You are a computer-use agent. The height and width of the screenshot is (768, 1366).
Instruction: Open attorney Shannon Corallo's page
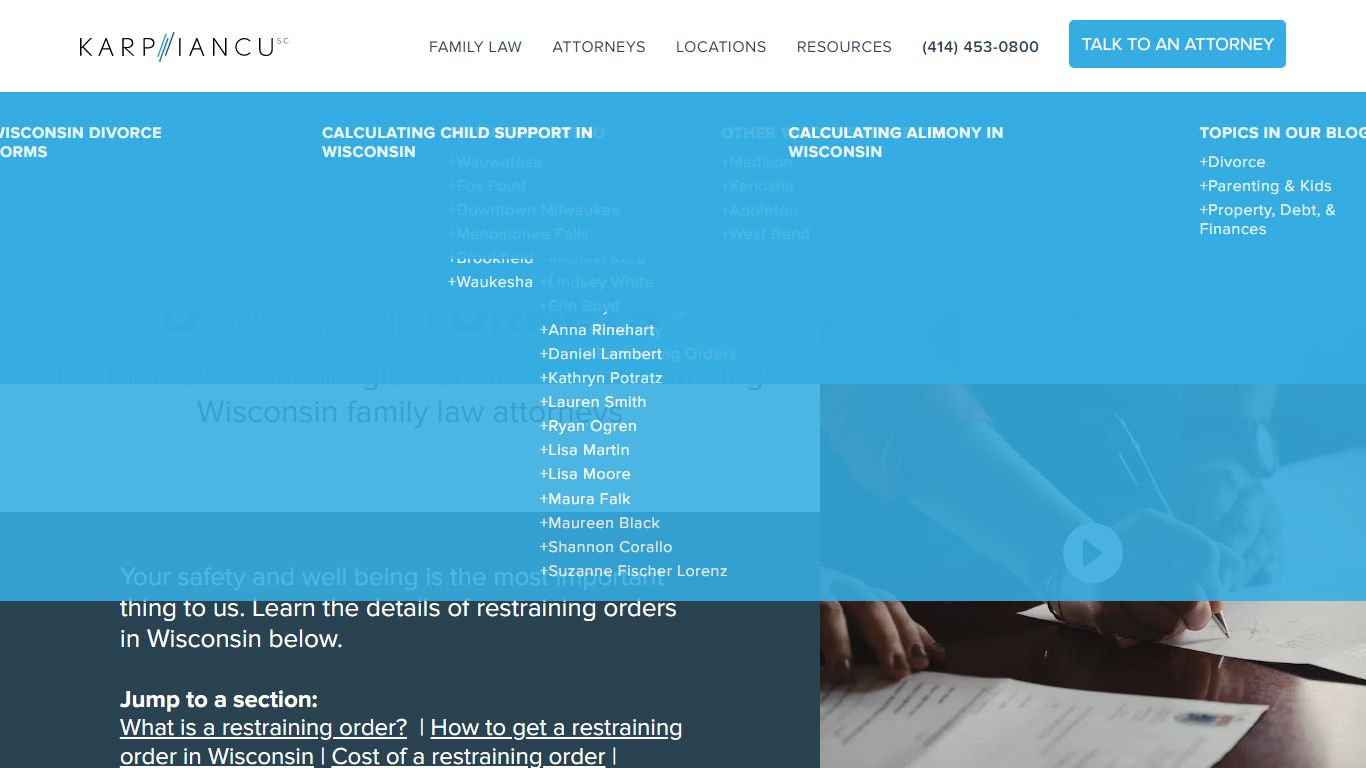[x=605, y=547]
